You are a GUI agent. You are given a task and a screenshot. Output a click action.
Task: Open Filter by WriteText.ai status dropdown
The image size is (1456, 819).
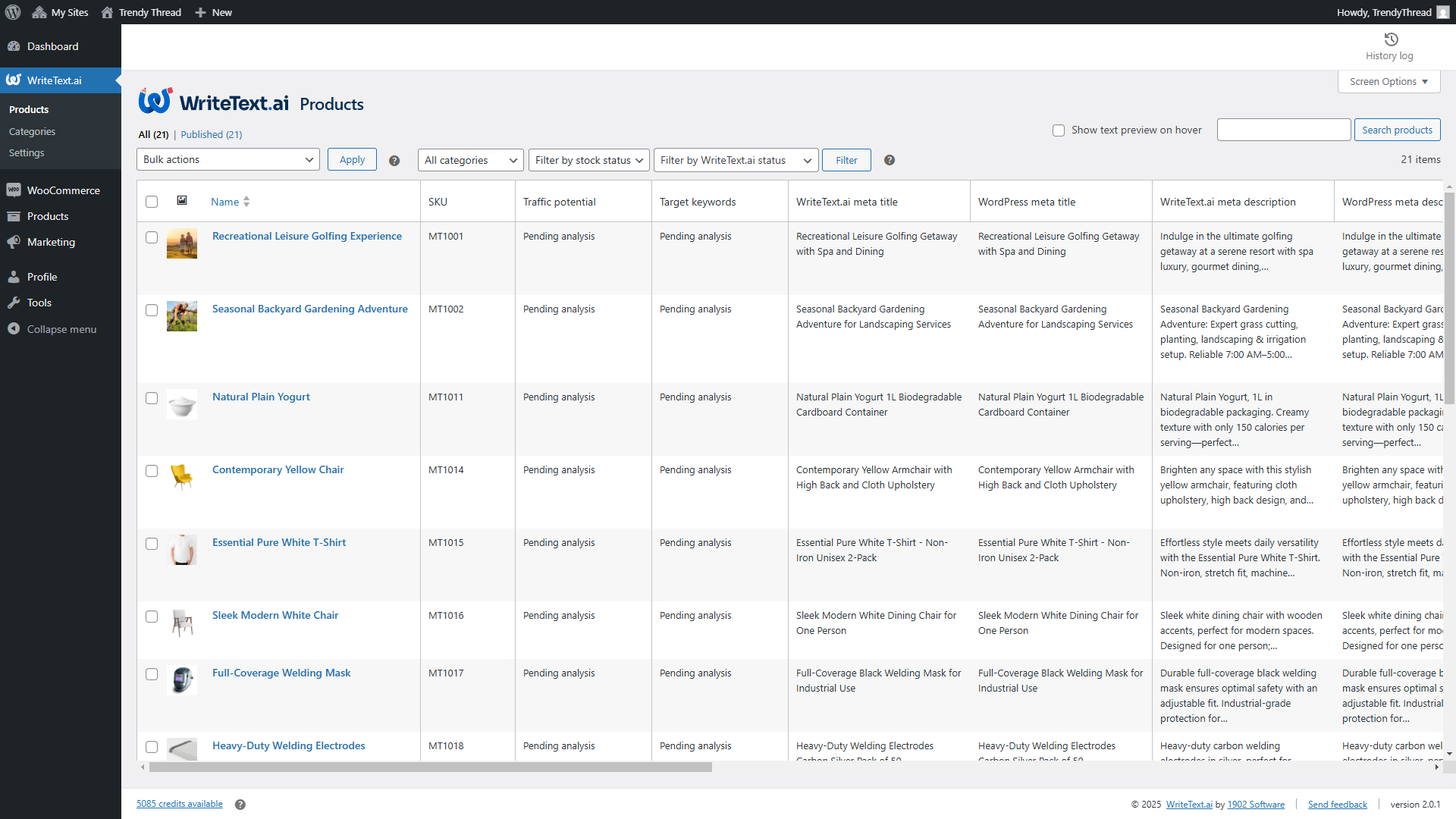[735, 160]
